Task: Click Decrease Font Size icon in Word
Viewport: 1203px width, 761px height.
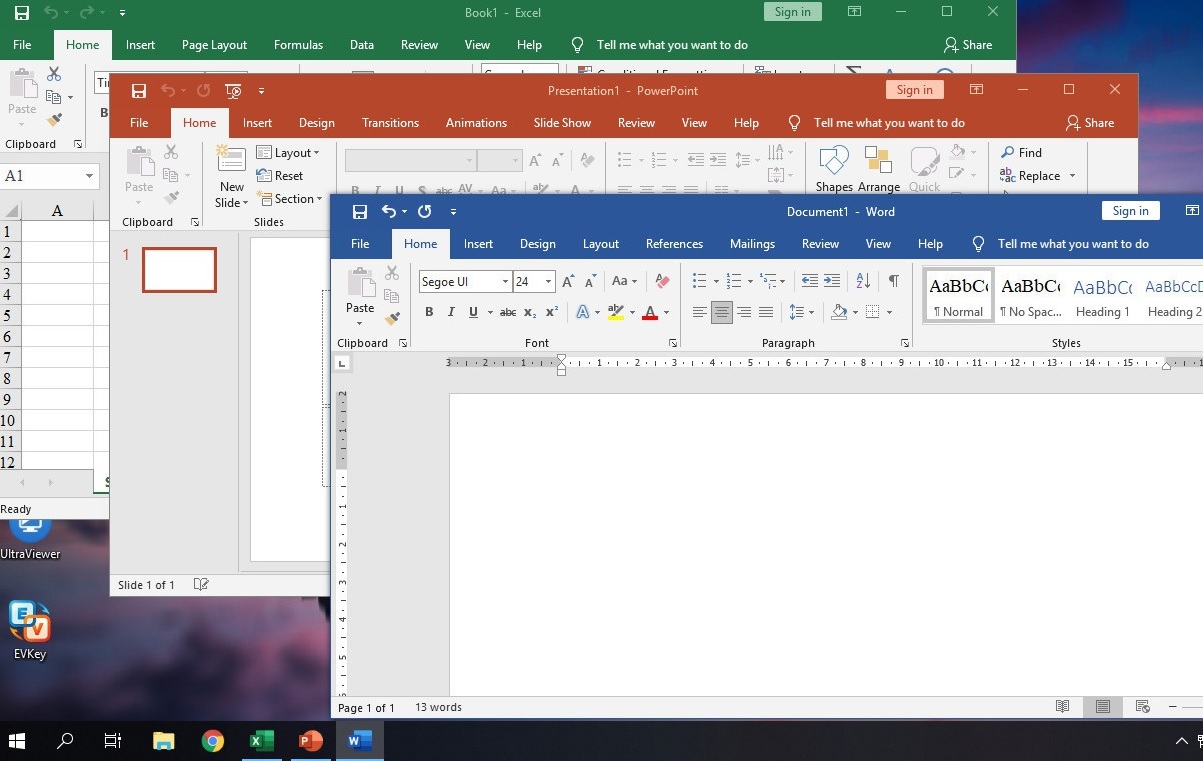Action: point(590,282)
